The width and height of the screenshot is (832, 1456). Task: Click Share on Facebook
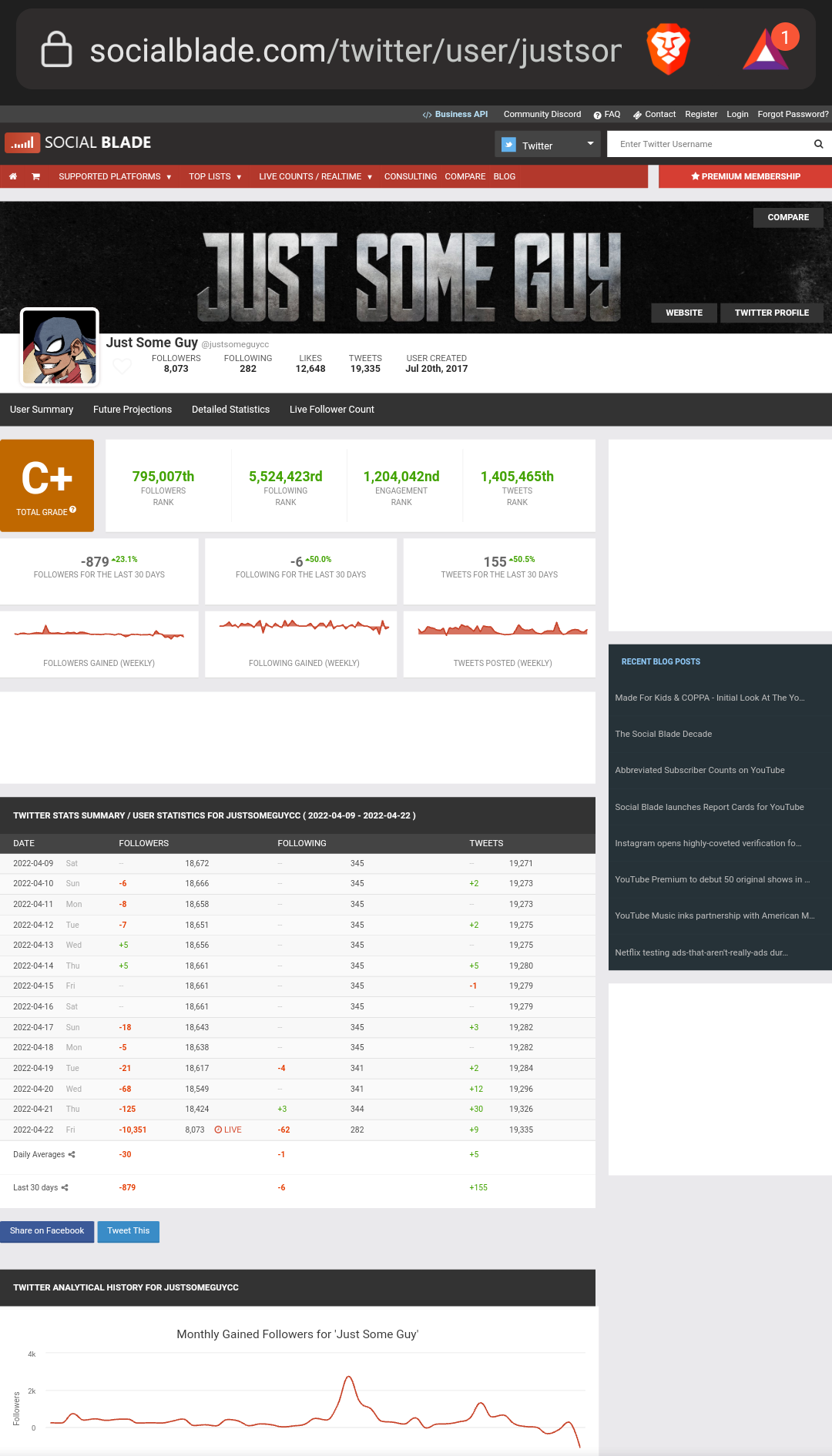[47, 1231]
